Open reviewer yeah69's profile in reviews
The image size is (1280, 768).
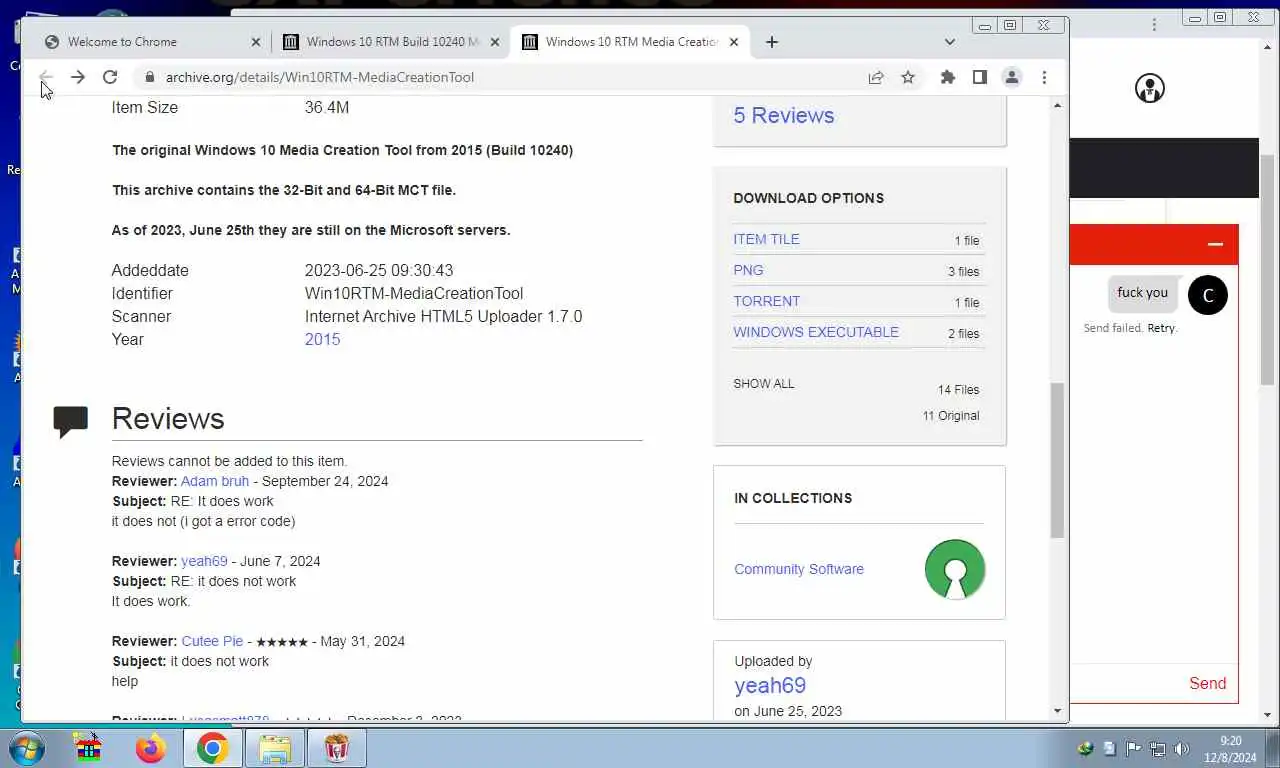pyautogui.click(x=204, y=561)
